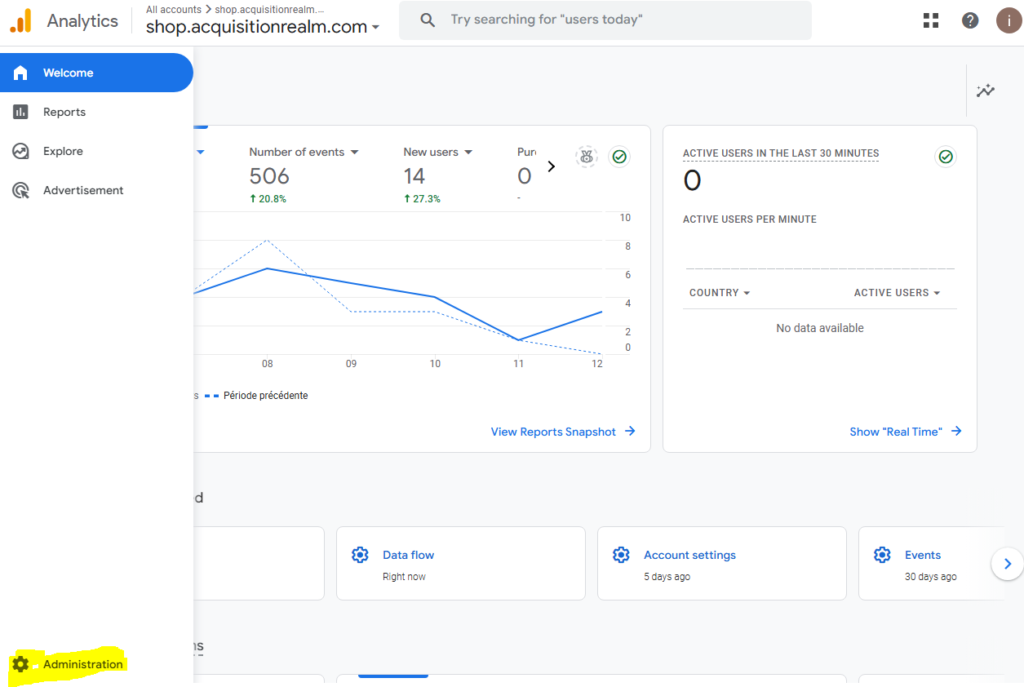Click the Active Users Per Minute label
The image size is (1024, 687).
[x=749, y=219]
